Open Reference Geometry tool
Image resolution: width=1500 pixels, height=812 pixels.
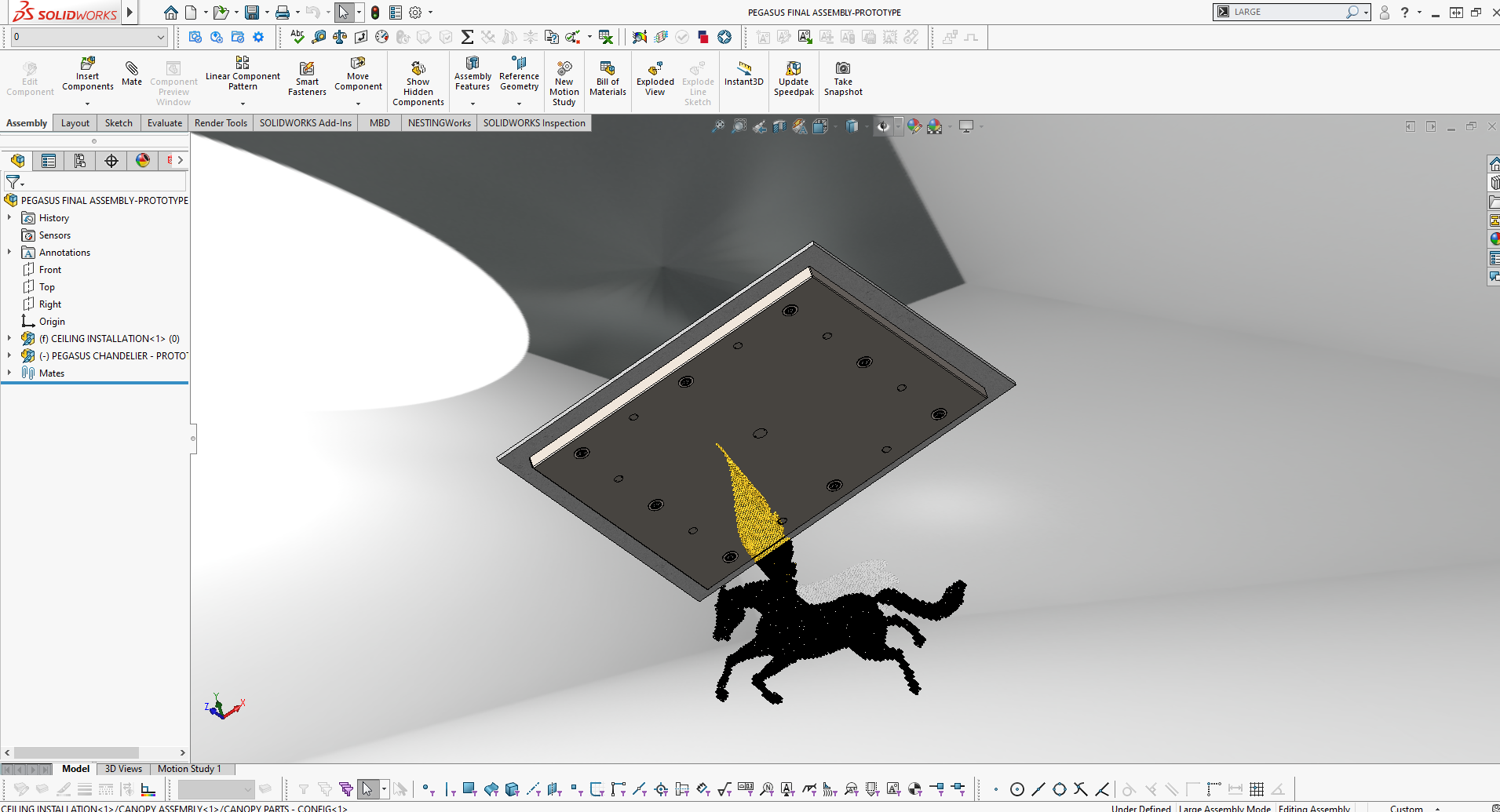click(x=519, y=74)
